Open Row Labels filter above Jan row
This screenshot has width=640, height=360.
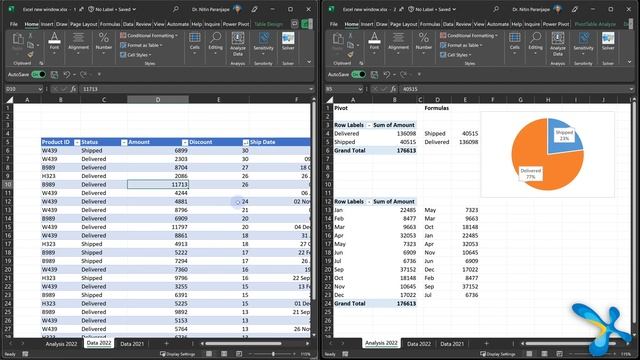pyautogui.click(x=369, y=202)
